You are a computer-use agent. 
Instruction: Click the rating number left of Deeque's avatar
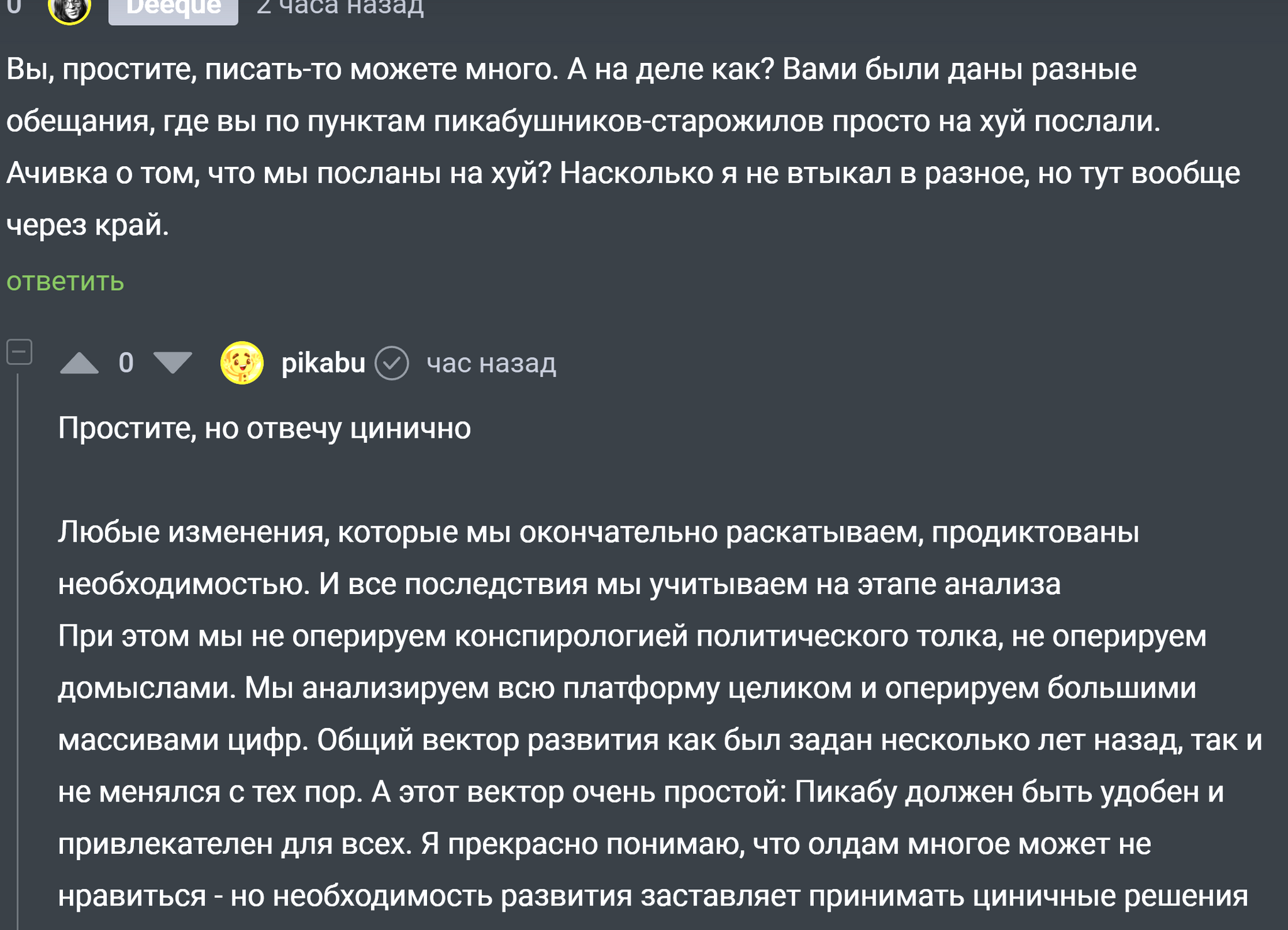click(14, 8)
